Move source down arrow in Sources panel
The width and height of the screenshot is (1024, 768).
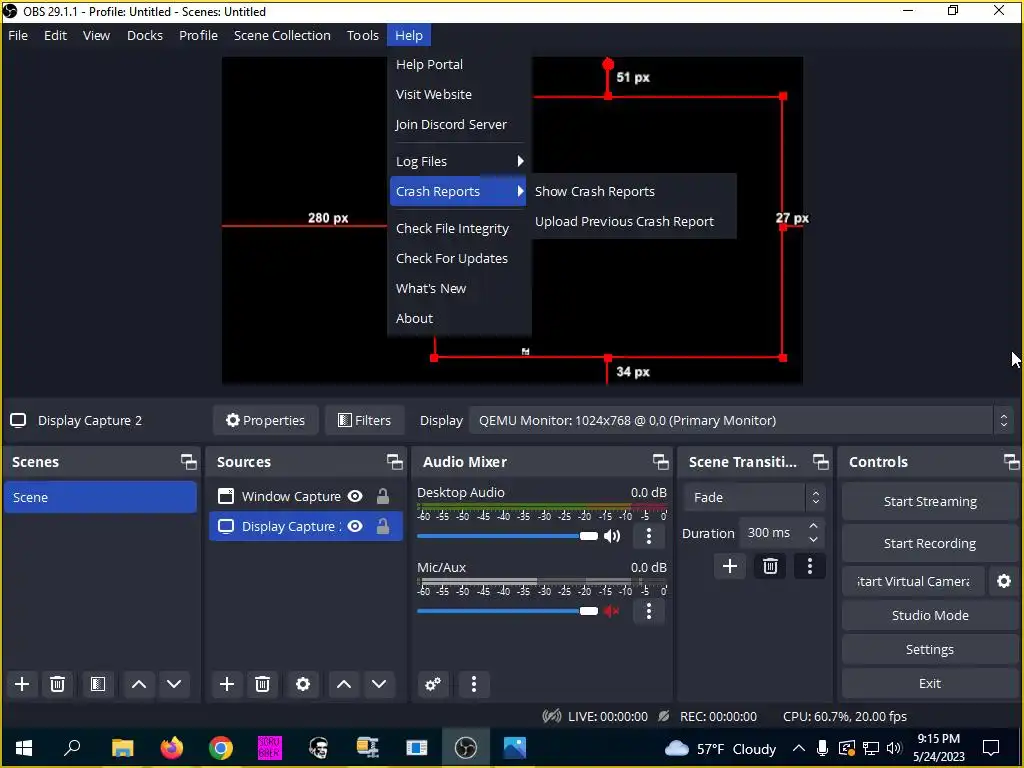click(379, 684)
